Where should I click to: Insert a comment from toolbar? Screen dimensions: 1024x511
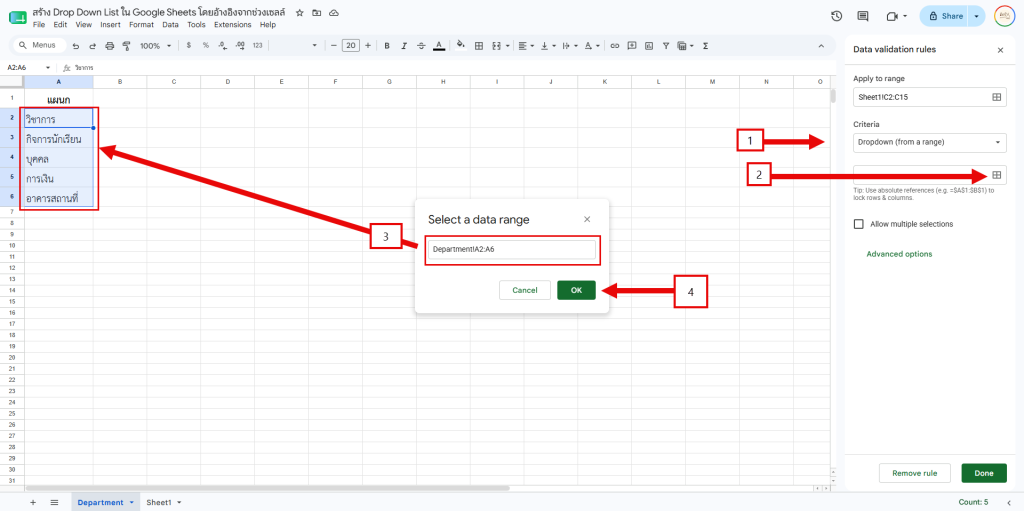632,46
